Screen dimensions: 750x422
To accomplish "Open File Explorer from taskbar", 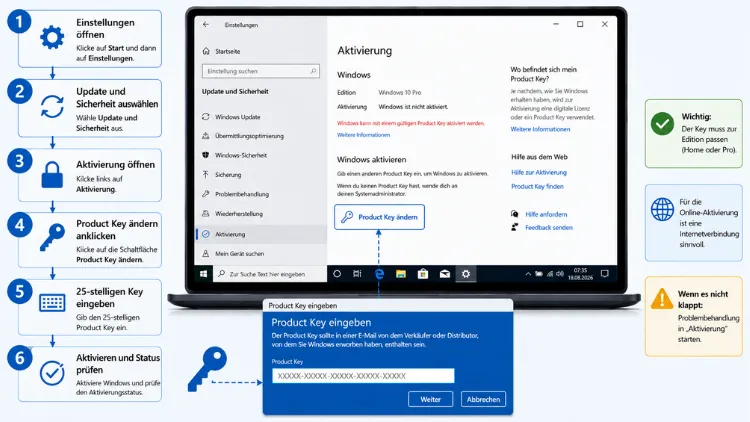I will [x=401, y=274].
